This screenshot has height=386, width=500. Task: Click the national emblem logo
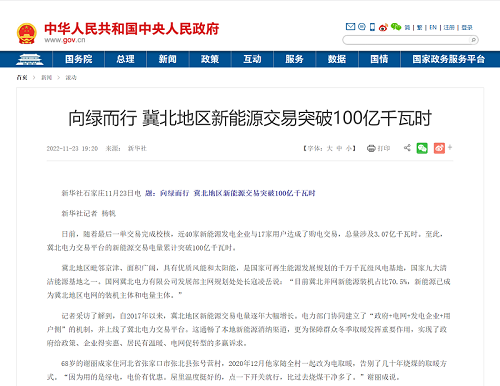click(27, 33)
